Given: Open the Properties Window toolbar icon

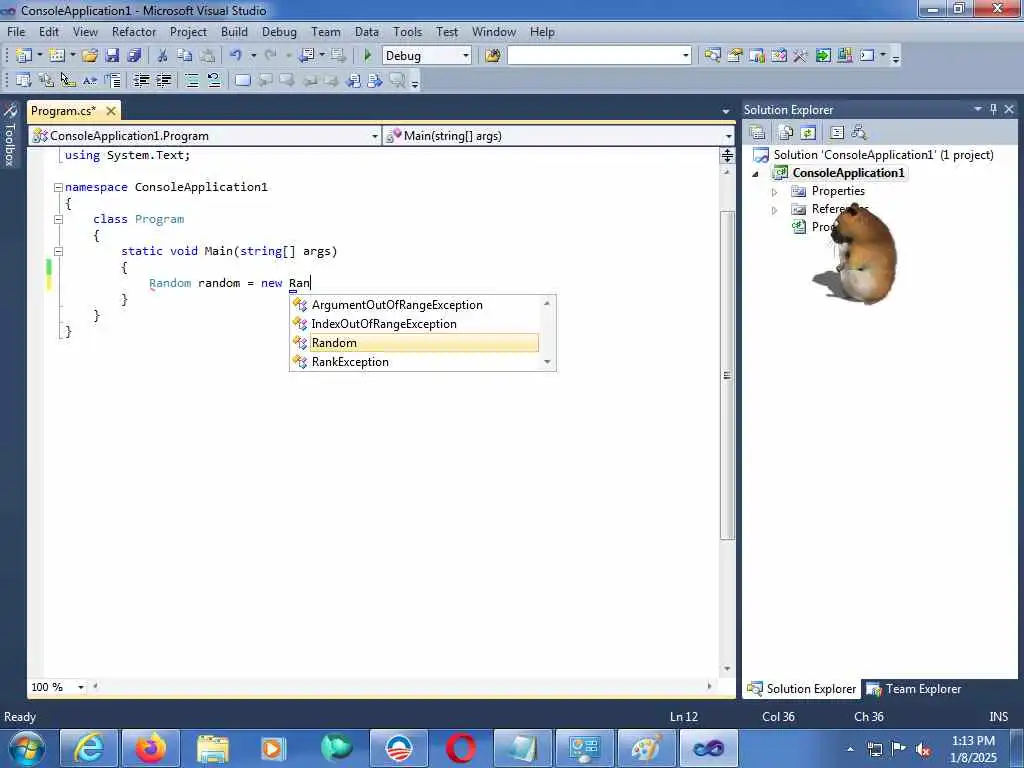Looking at the screenshot, I should 735,56.
